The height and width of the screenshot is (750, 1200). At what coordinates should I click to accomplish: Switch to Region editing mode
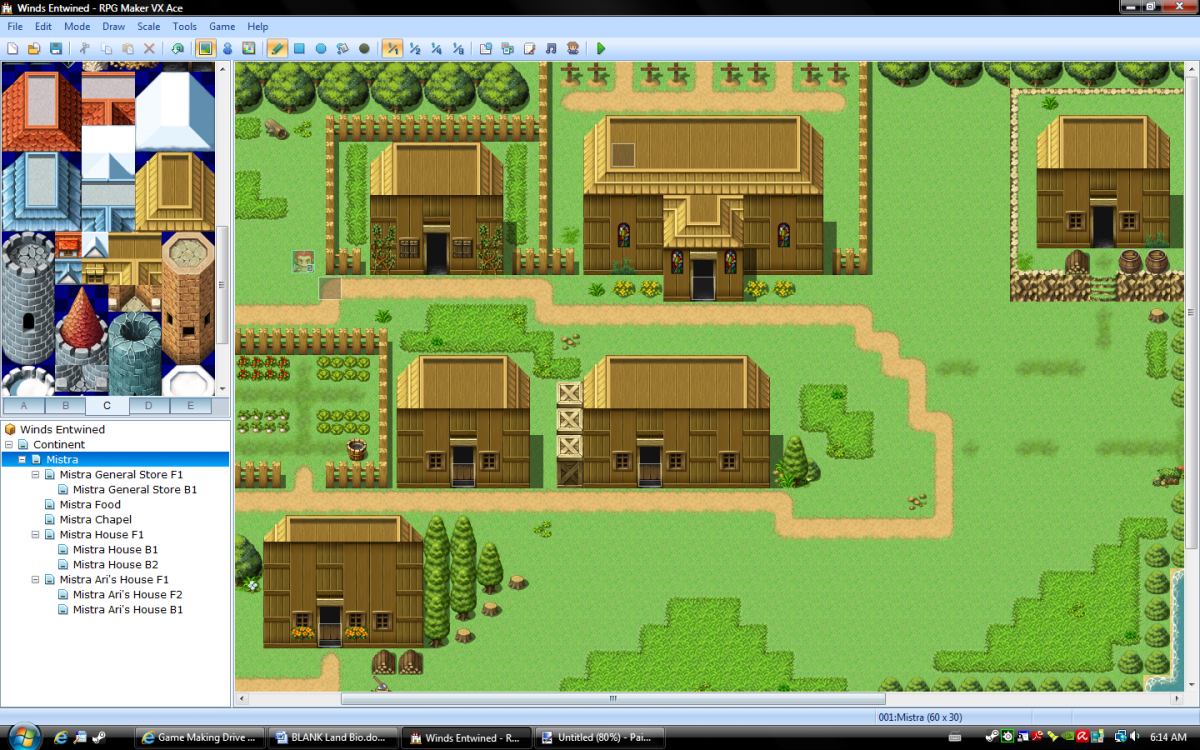click(248, 48)
